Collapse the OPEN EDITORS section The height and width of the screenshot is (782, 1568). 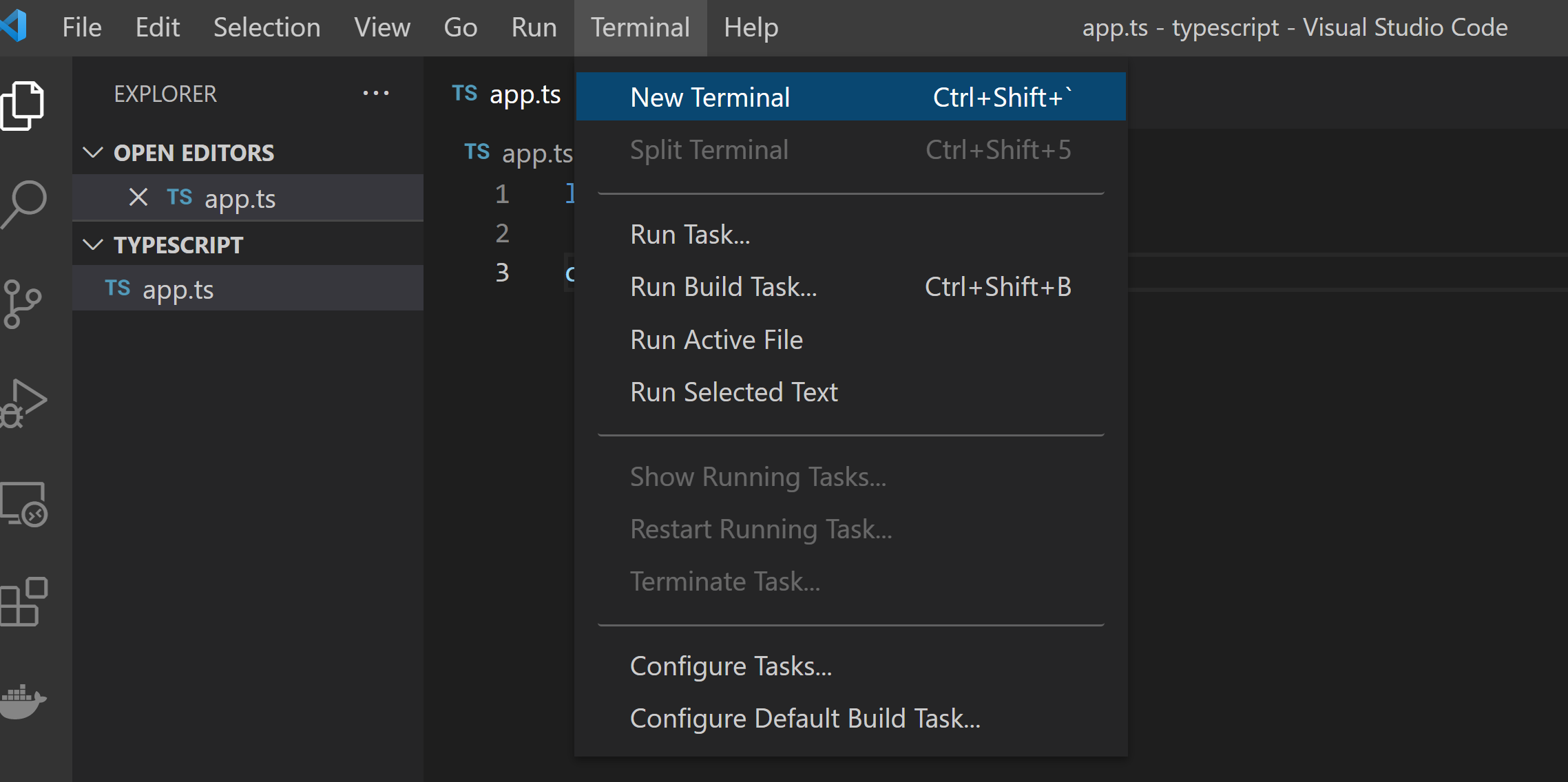(93, 152)
